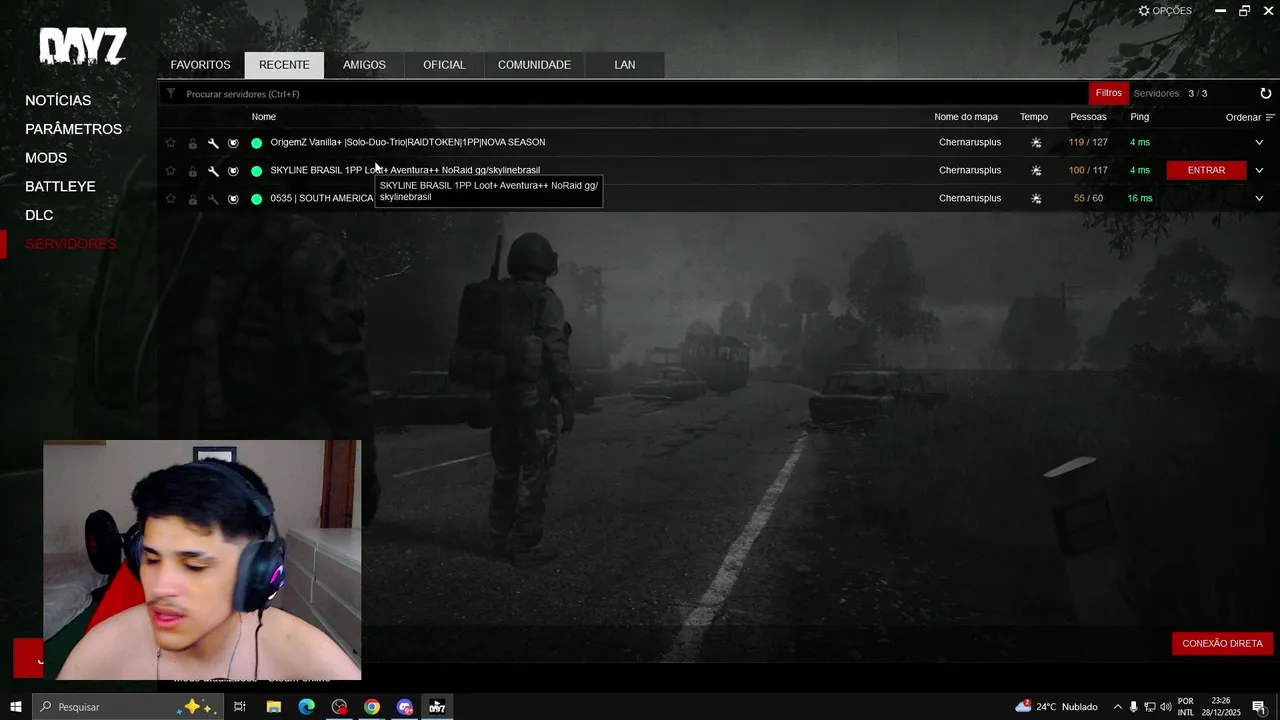1280x720 pixels.
Task: Open CONEXÃO DIRETA dialog
Action: point(1222,643)
